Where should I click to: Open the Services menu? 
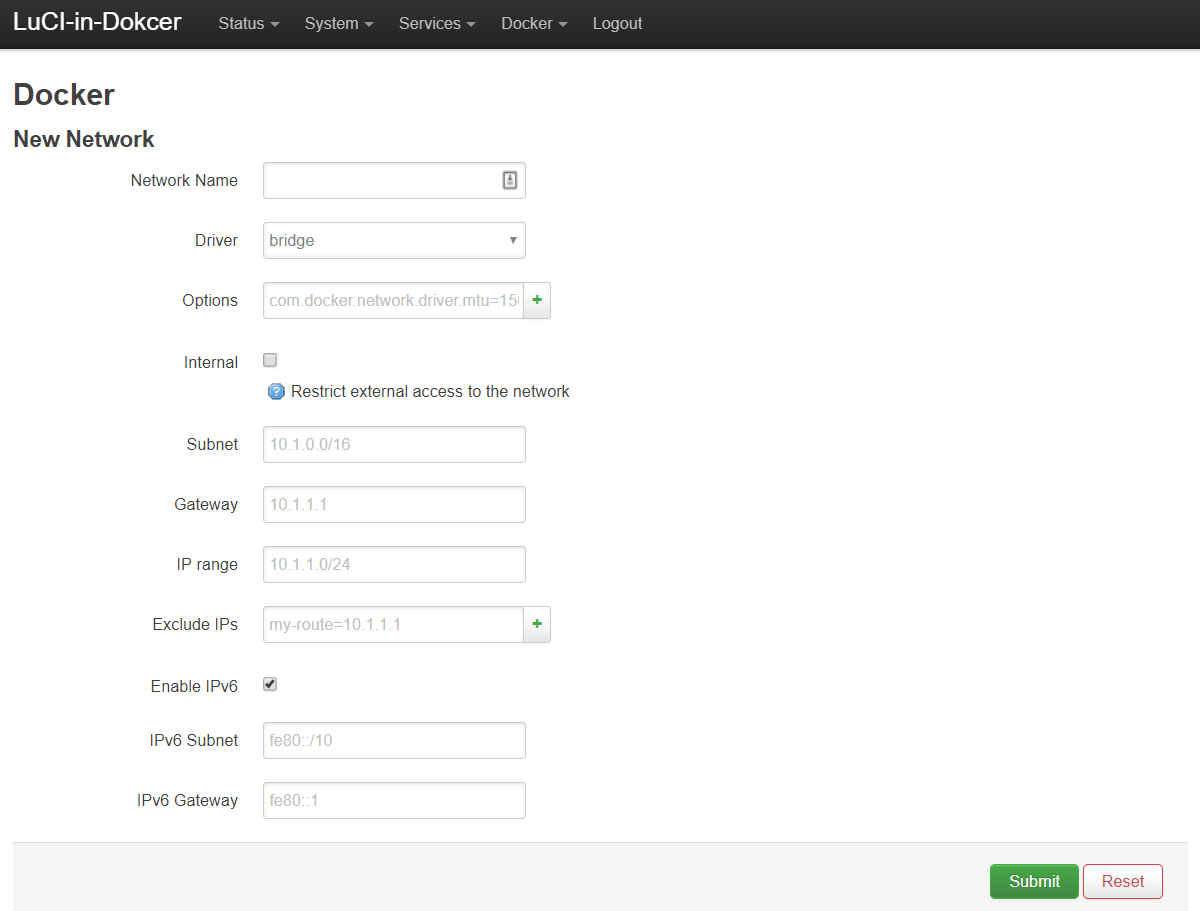point(437,24)
